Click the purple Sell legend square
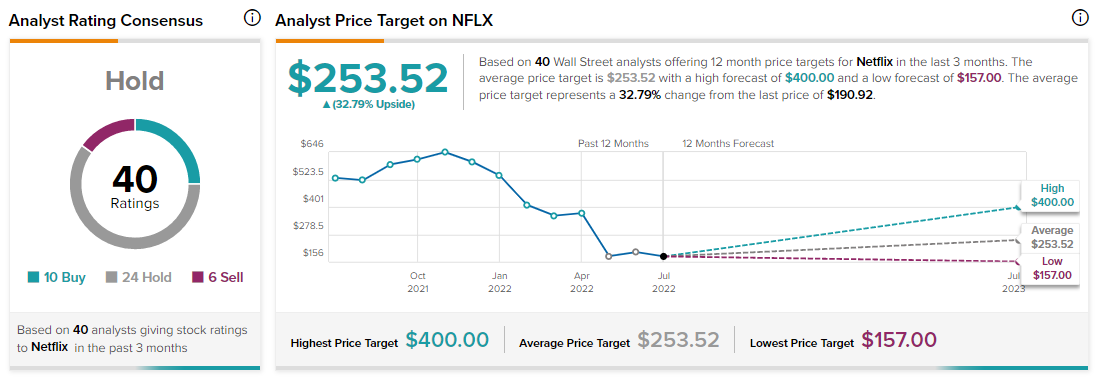 tap(197, 278)
